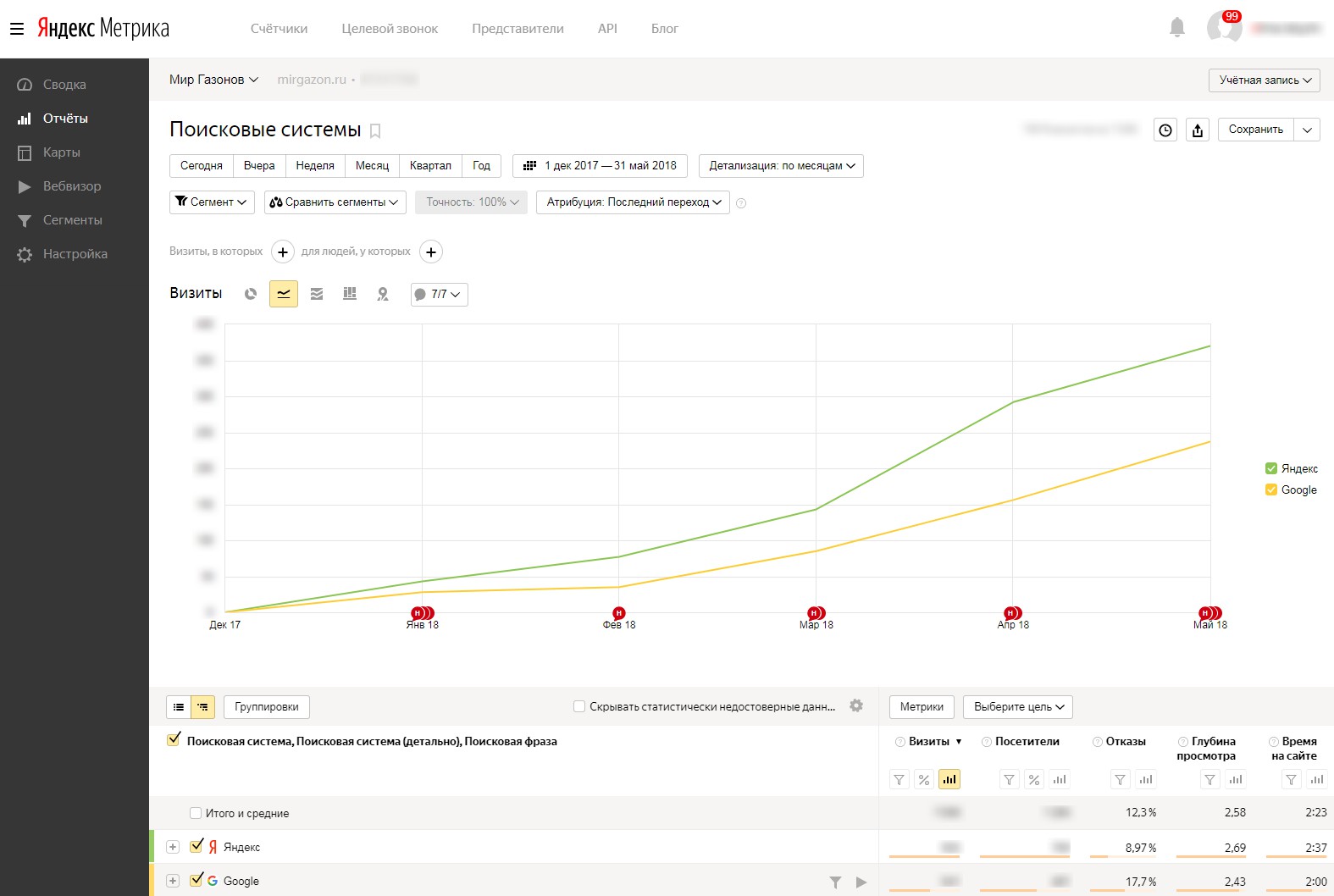Switch the chart to stacked area view

[x=317, y=294]
